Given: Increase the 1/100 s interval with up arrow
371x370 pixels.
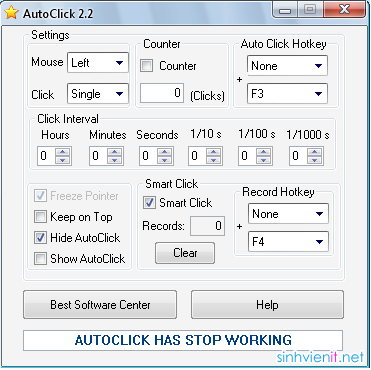Looking at the screenshot, I should [x=264, y=152].
